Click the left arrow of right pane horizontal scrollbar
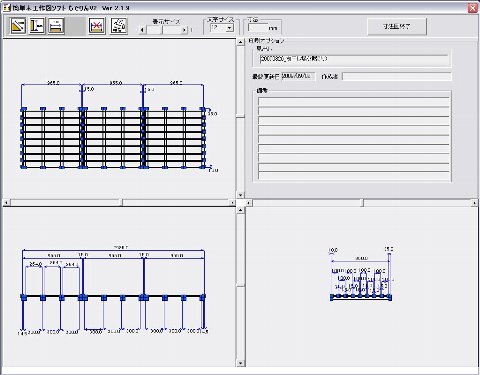 248,203
